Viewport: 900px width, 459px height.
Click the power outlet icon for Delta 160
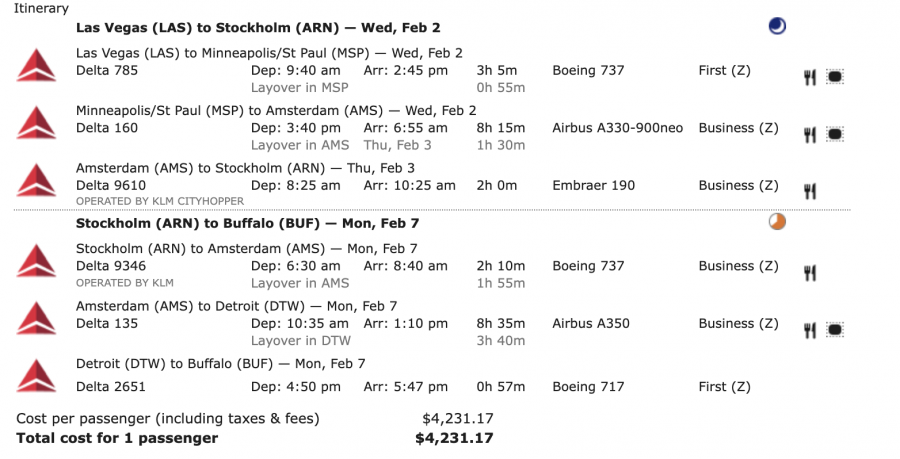click(x=834, y=135)
